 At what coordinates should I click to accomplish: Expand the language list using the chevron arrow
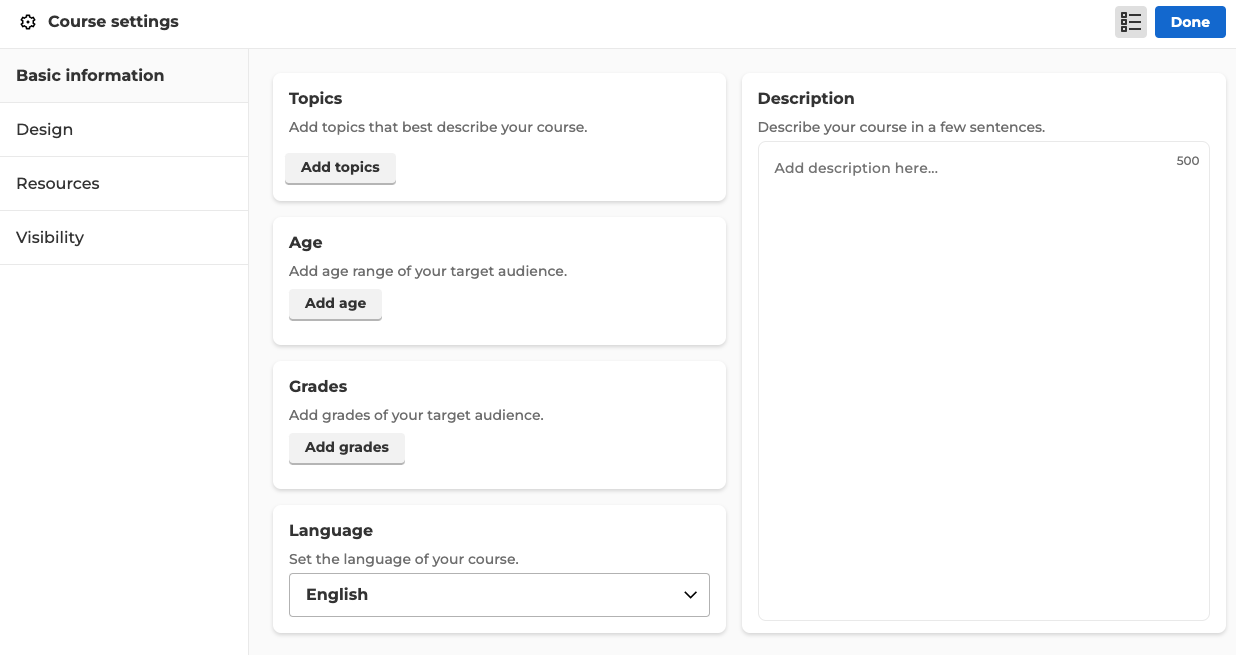[x=690, y=595]
